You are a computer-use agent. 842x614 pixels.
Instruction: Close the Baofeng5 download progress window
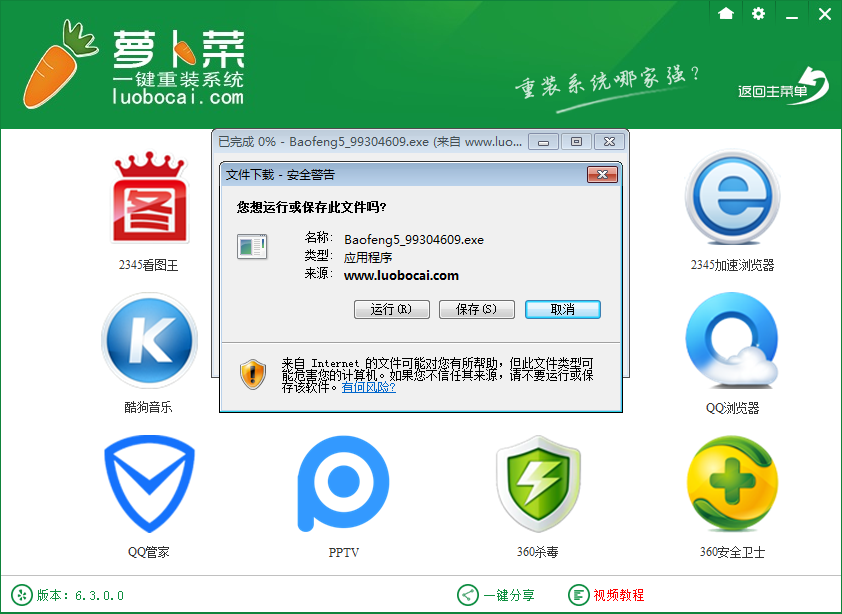609,142
